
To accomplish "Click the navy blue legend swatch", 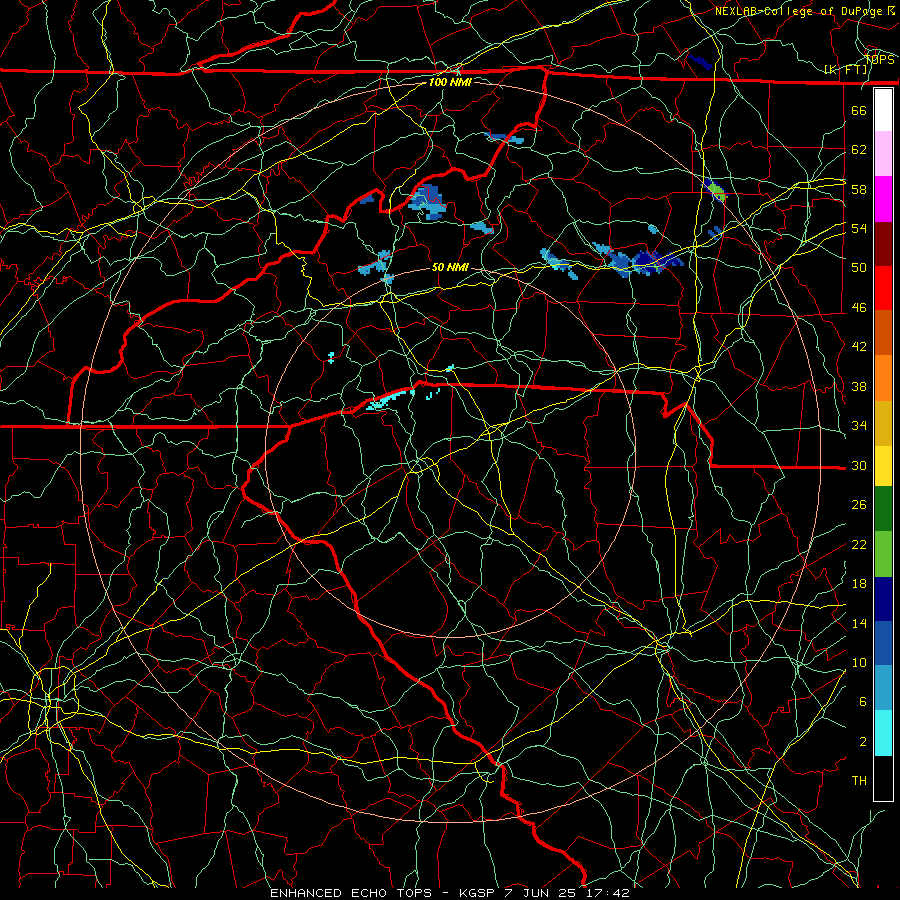I will coord(883,599).
